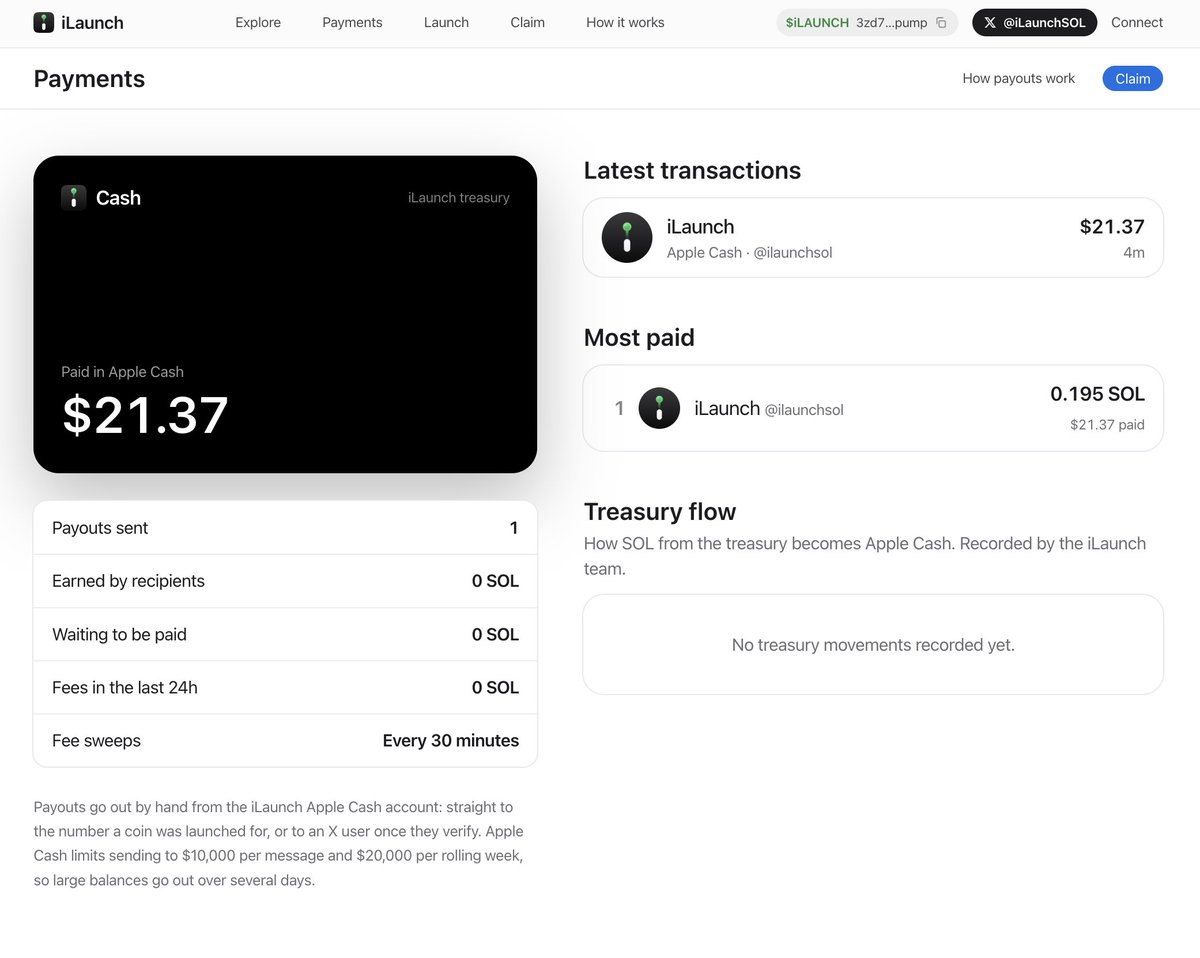The image size is (1200, 958).
Task: Click the Payouts sent value 1
Action: click(514, 528)
